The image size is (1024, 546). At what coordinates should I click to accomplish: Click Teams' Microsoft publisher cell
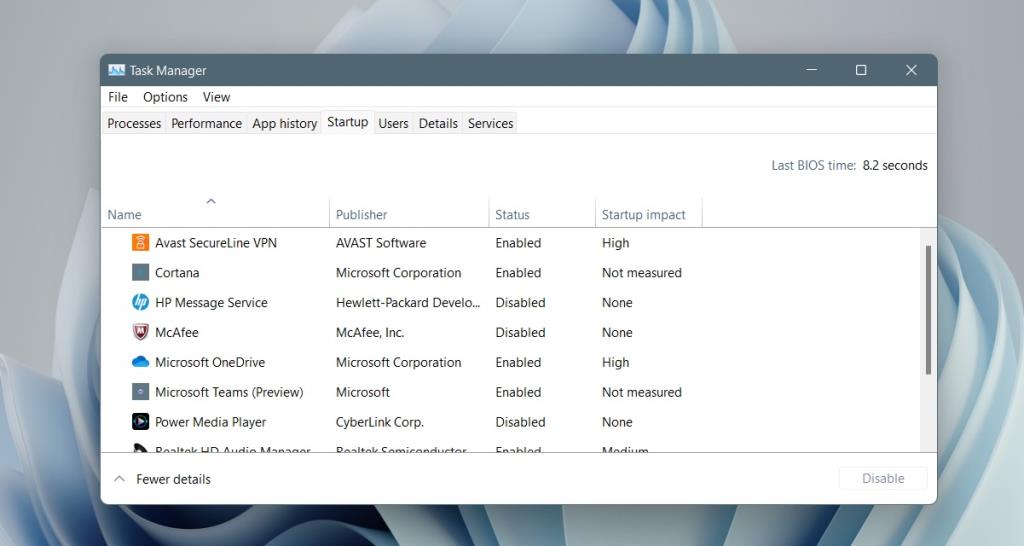pyautogui.click(x=362, y=392)
